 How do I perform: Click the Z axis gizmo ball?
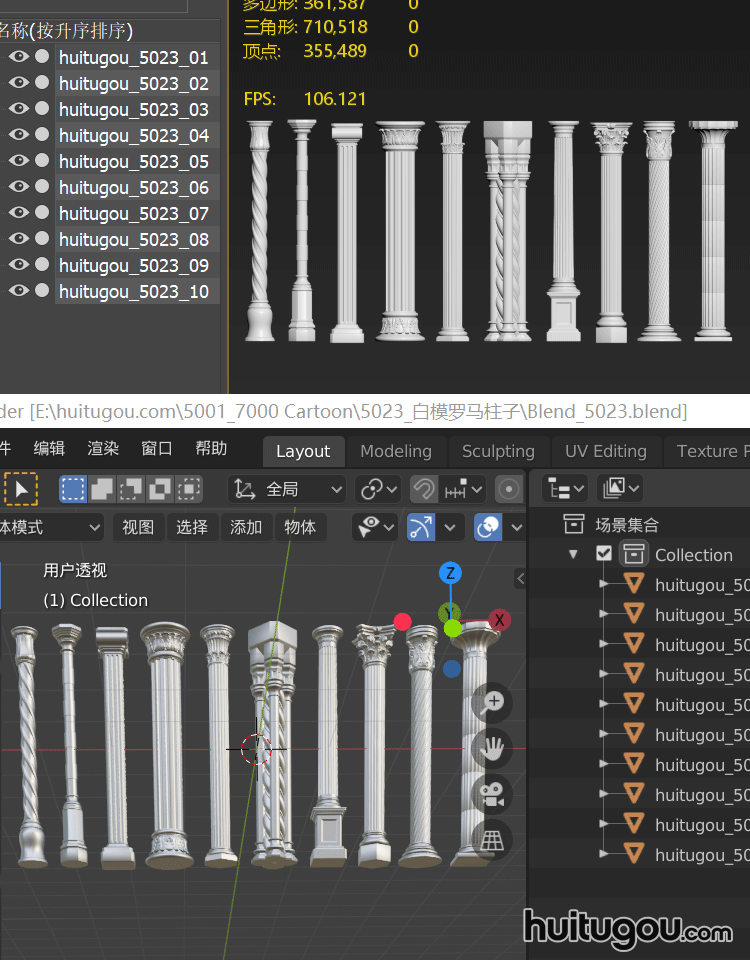pos(451,573)
